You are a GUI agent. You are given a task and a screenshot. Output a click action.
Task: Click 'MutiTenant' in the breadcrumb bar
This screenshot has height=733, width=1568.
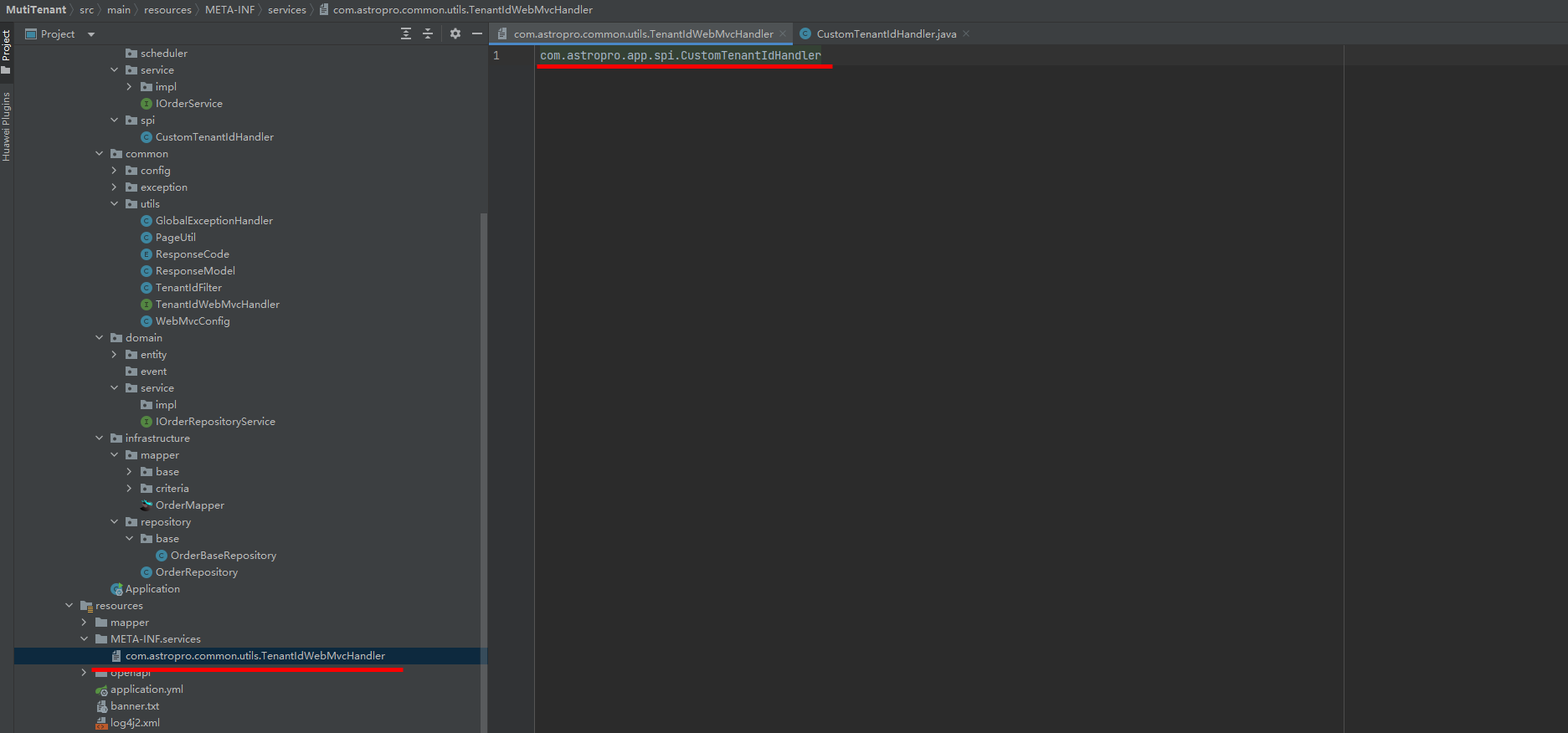[36, 10]
